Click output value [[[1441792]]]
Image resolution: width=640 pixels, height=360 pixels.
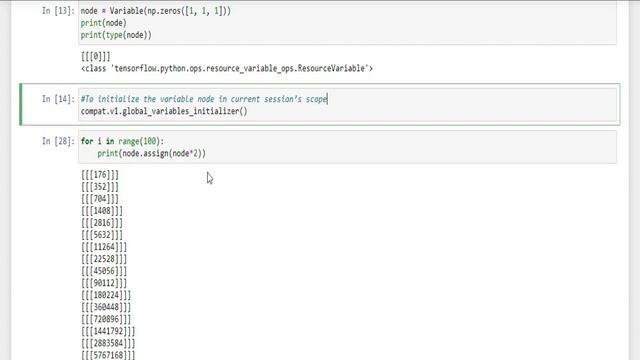[108, 331]
